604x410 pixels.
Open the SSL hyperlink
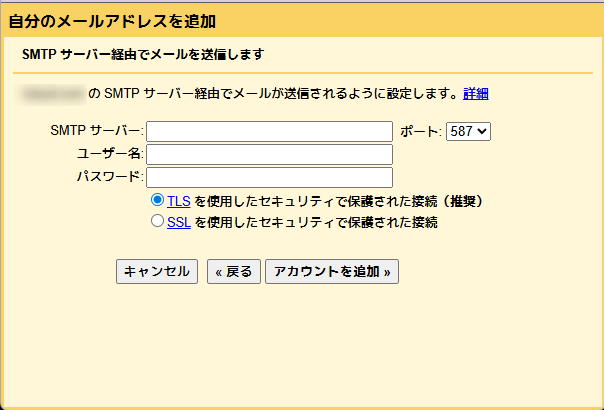pos(179,222)
